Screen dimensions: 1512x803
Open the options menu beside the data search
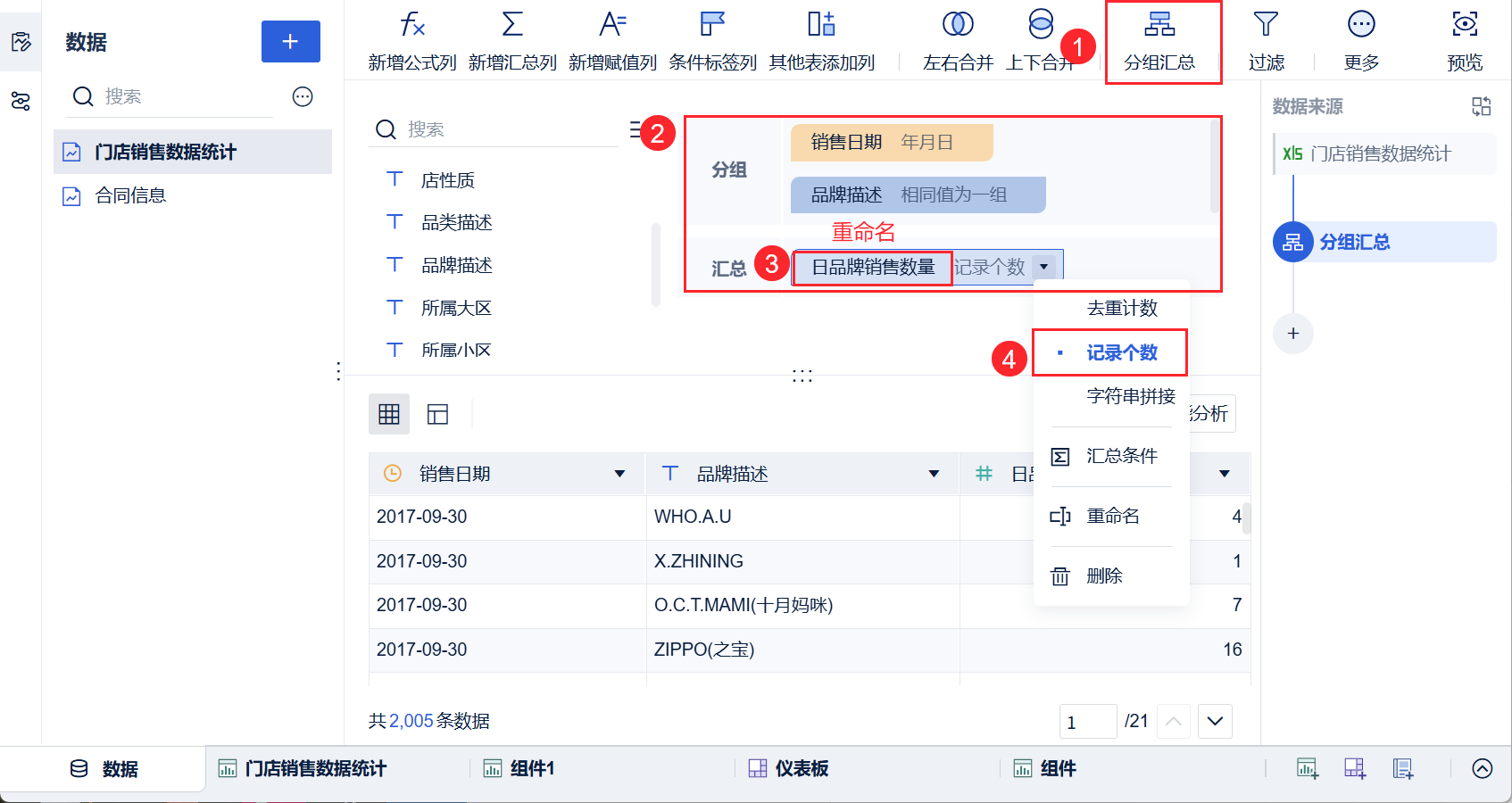[x=303, y=96]
